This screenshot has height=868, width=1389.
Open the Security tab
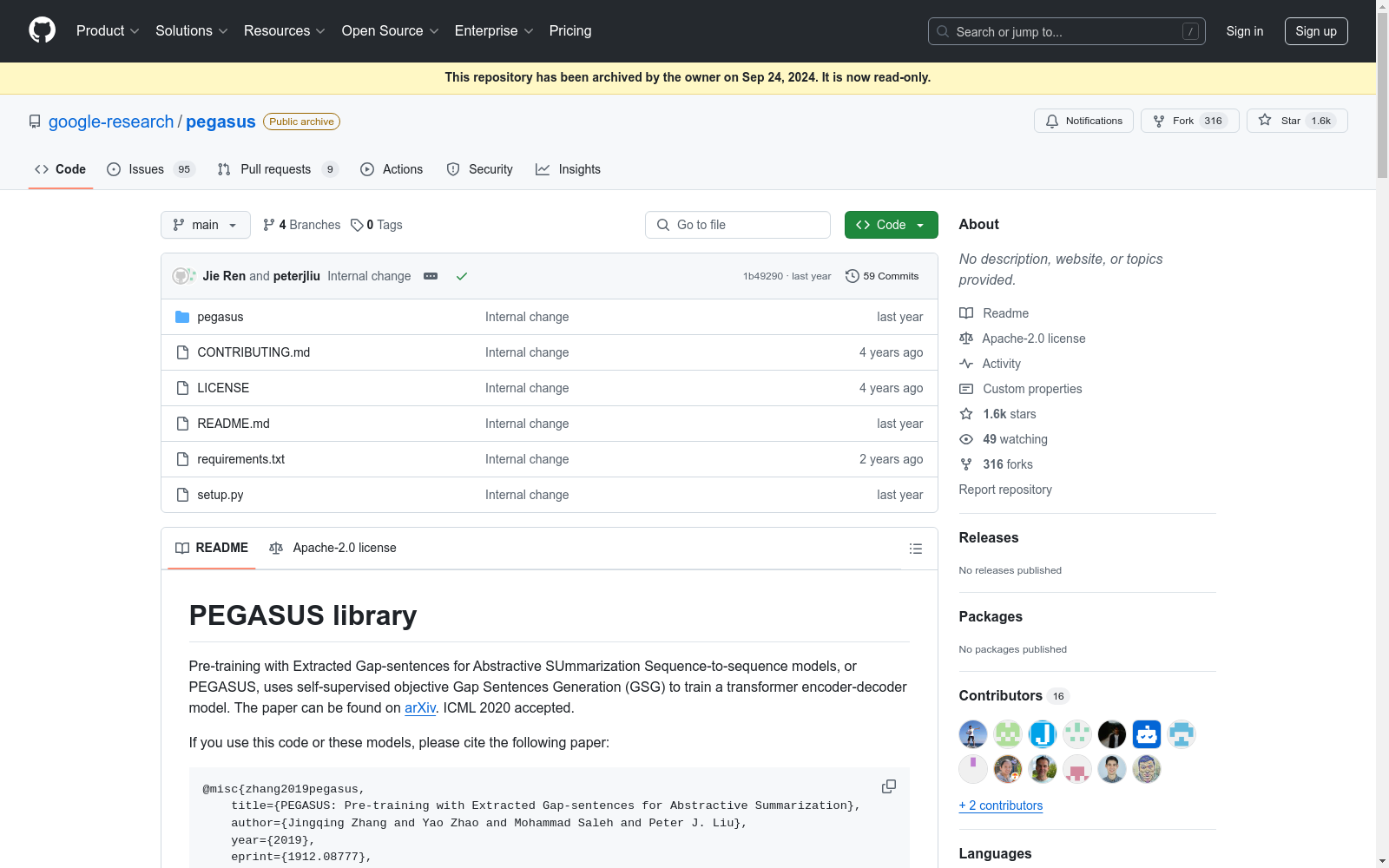point(479,169)
